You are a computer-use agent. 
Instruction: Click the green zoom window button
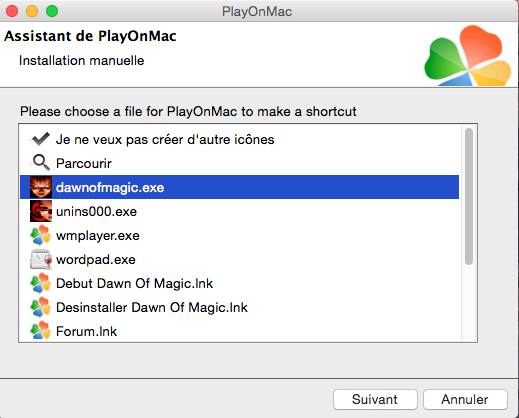coord(52,11)
